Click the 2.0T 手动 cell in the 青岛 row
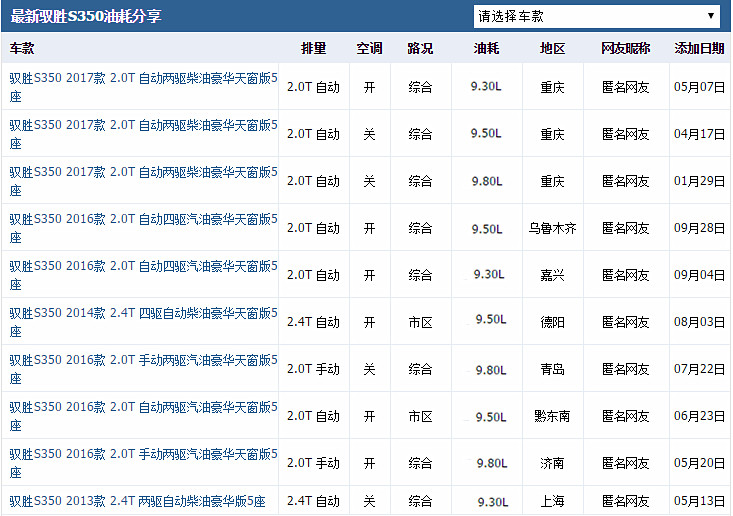The height and width of the screenshot is (516, 733). (313, 369)
